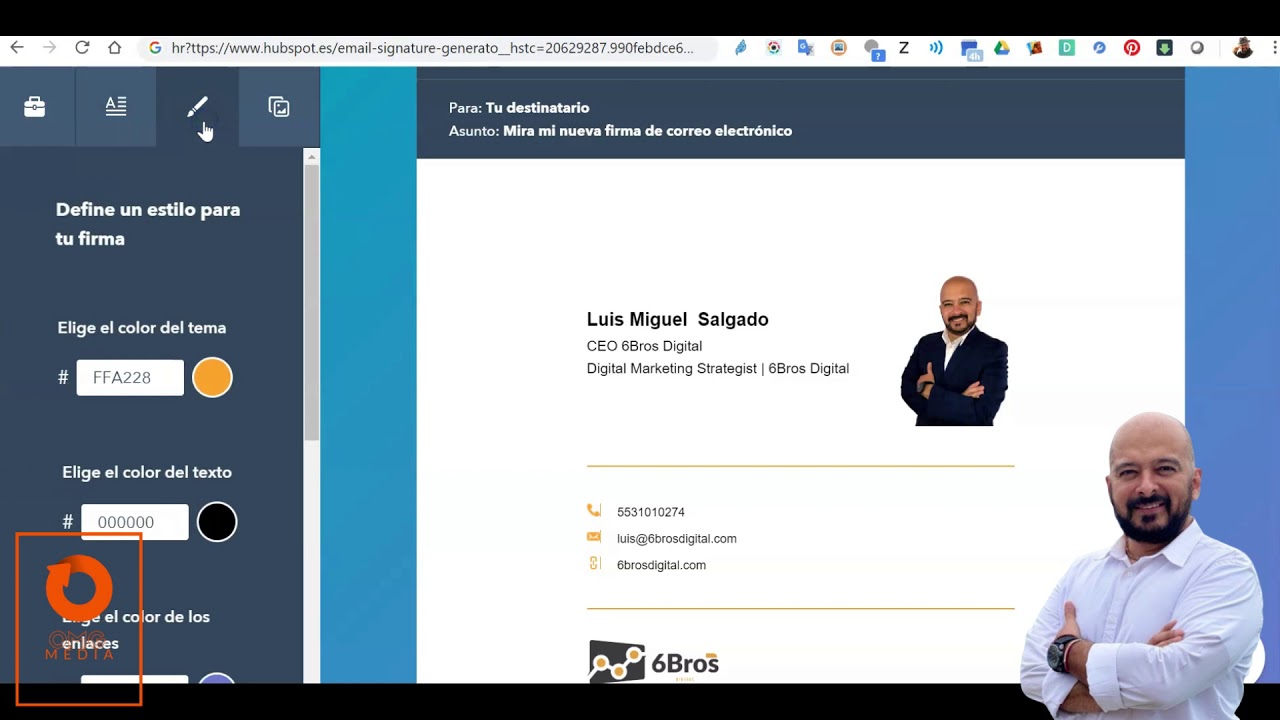1280x720 pixels.
Task: Reload the browser page
Action: pyautogui.click(x=82, y=48)
